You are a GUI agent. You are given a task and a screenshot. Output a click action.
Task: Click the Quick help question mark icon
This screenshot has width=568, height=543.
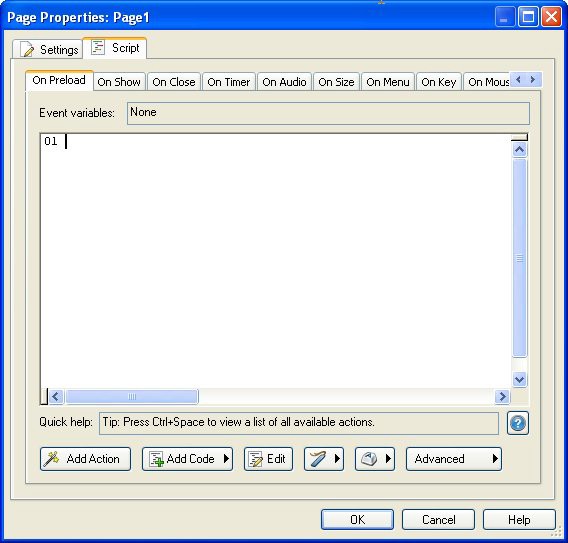pyautogui.click(x=518, y=423)
